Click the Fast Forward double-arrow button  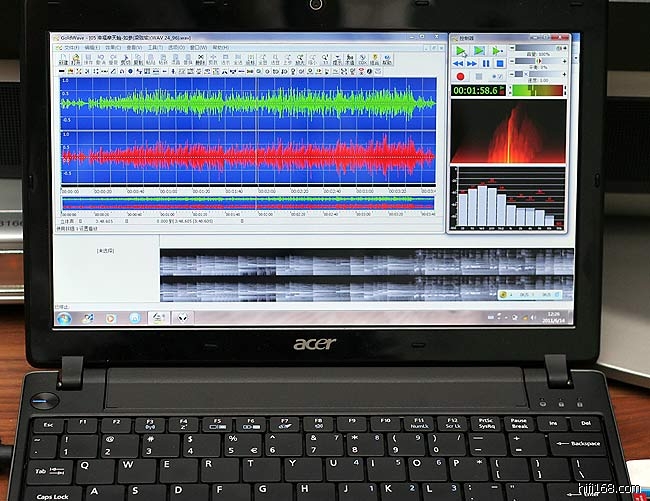[x=473, y=63]
